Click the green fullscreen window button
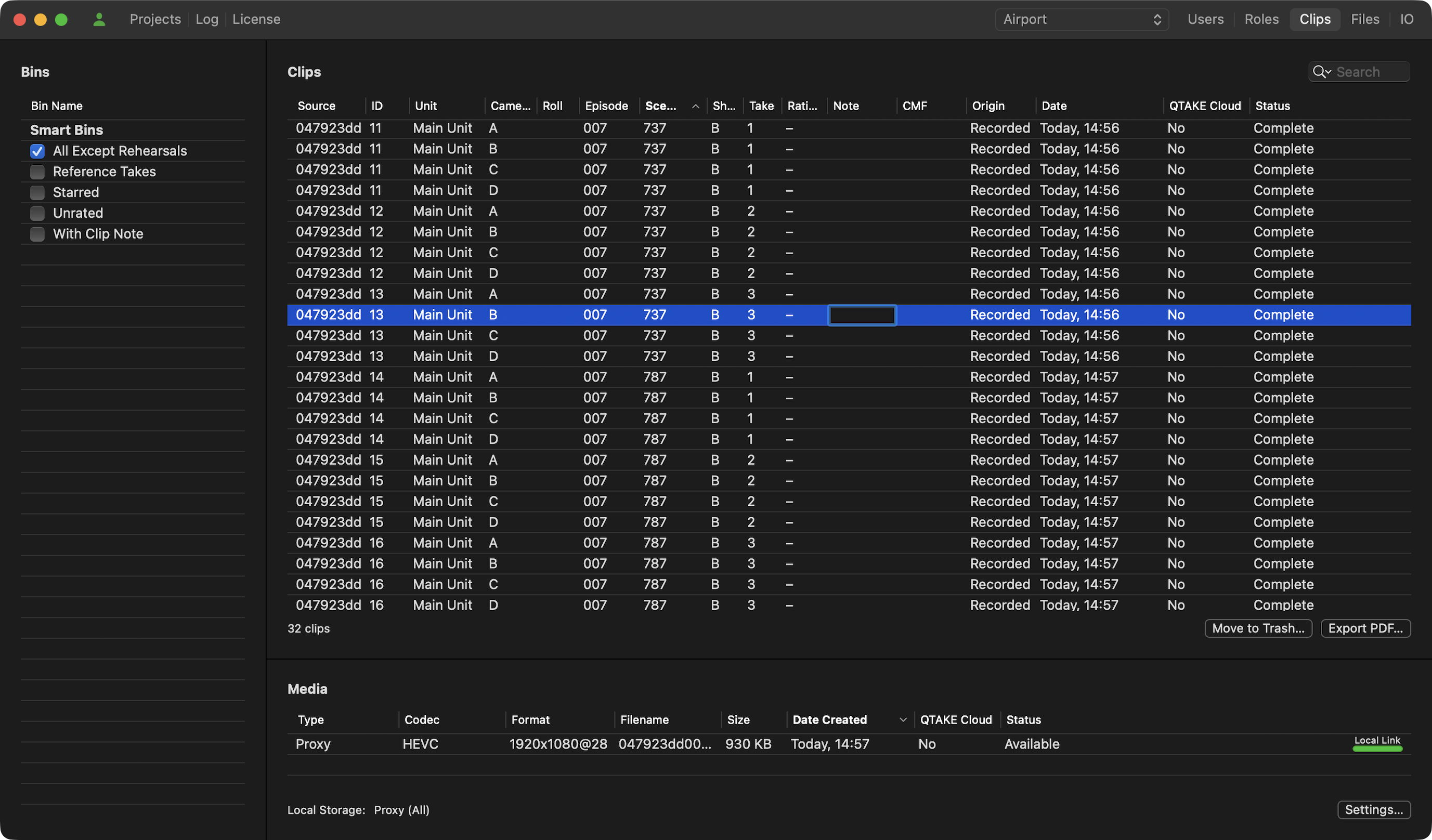This screenshot has width=1432, height=840. (61, 19)
